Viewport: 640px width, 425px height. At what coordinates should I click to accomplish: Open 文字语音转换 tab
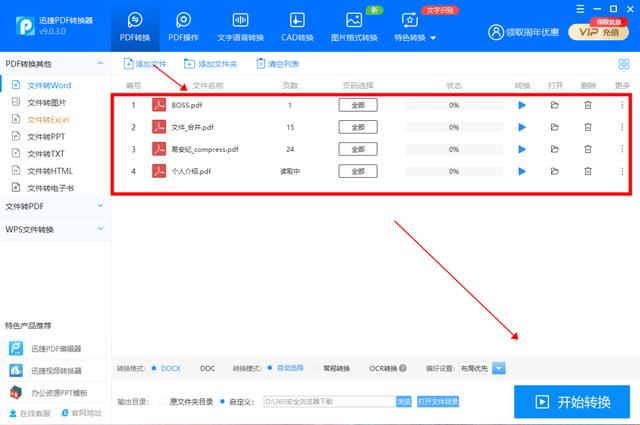point(240,27)
